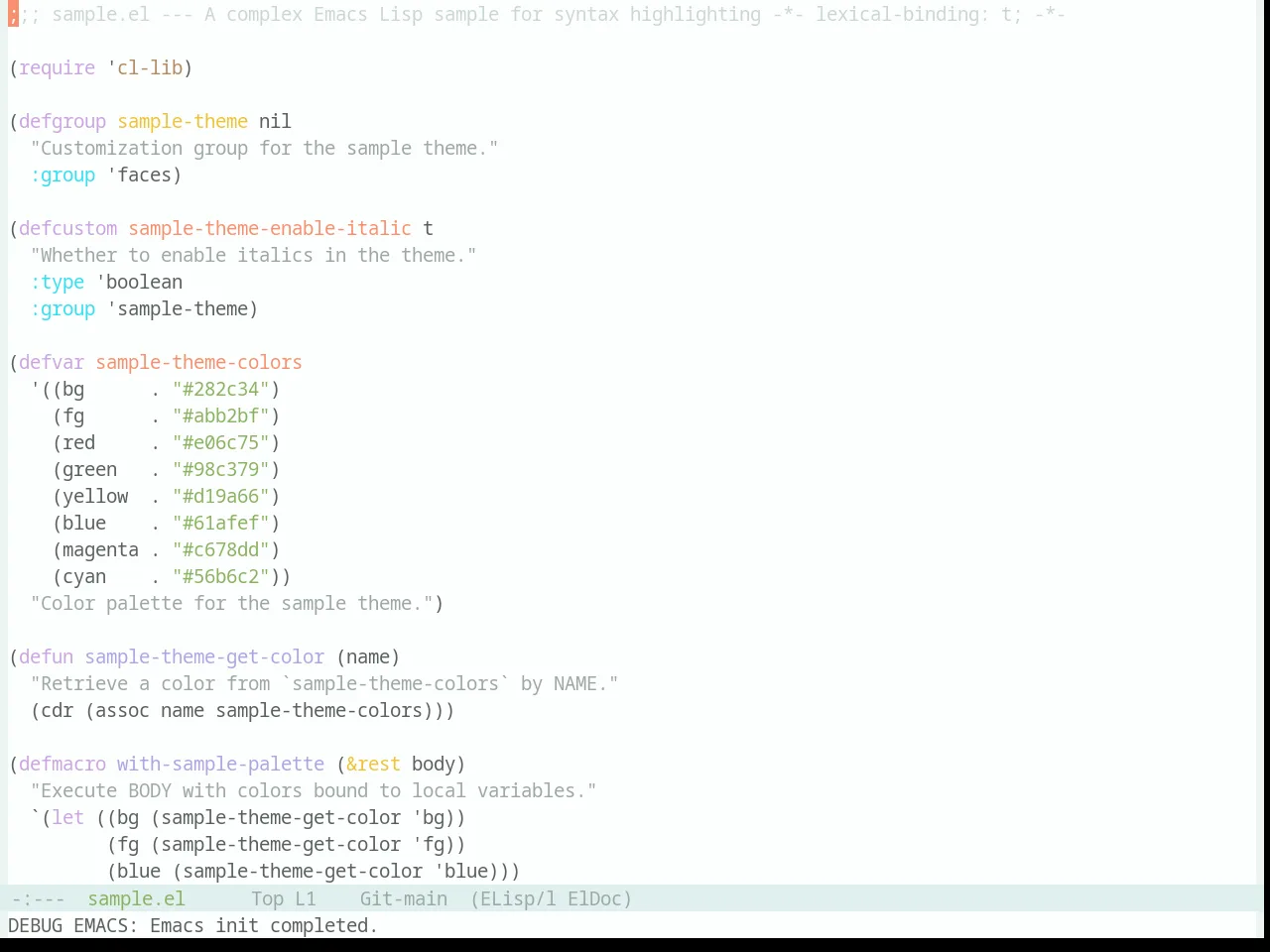Click the Git-main indicator in mode line
Screen dimensions: 1270x952
coord(403,898)
